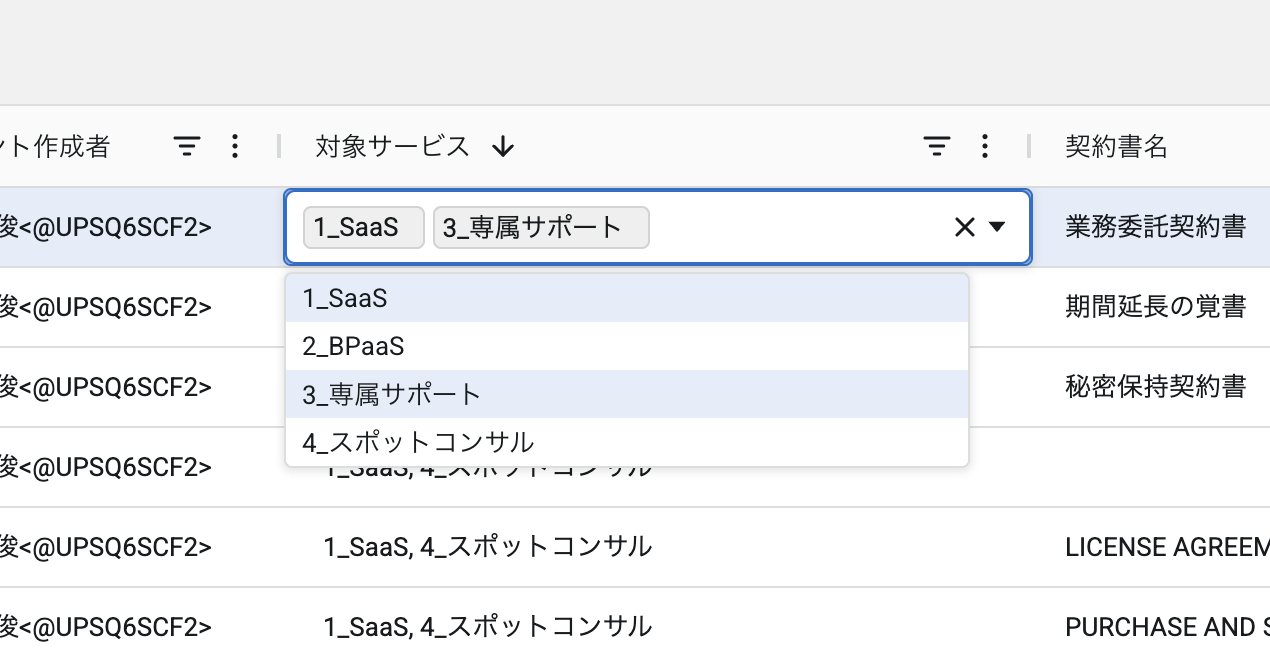Open filter icon for 作成者 column
This screenshot has width=1270, height=656.
[x=187, y=147]
